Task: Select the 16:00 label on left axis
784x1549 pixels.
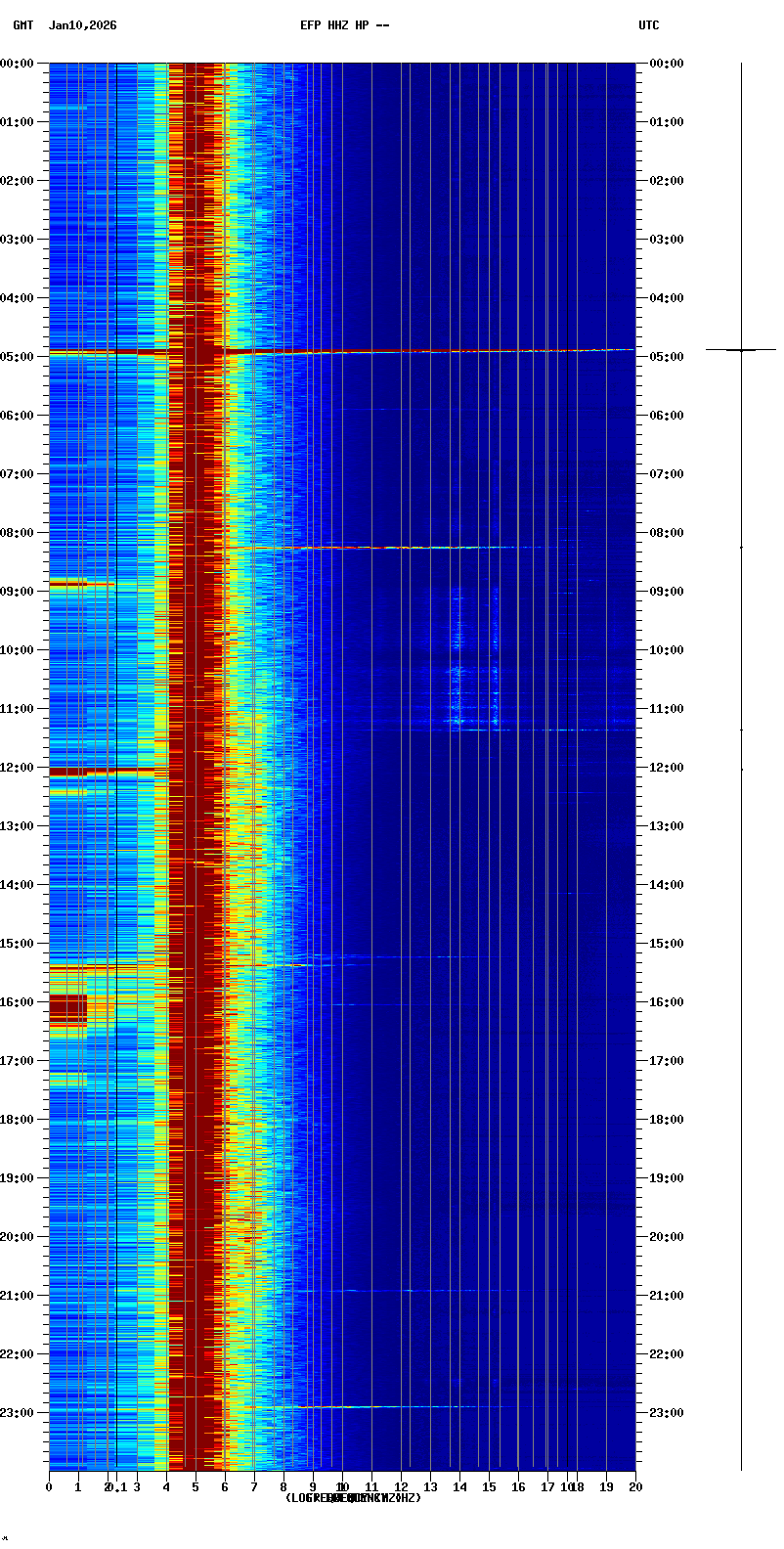Action: [x=18, y=1002]
